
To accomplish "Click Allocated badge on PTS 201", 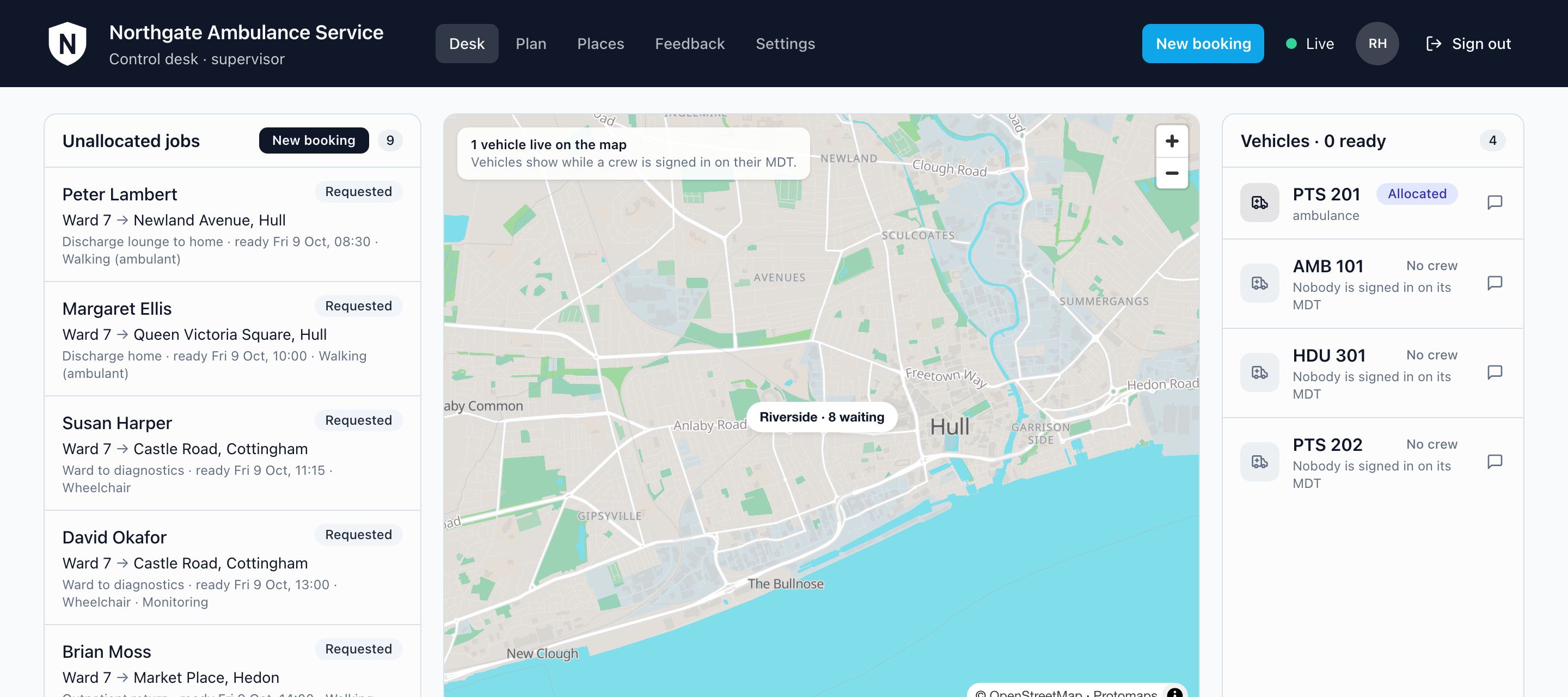I will (1417, 193).
